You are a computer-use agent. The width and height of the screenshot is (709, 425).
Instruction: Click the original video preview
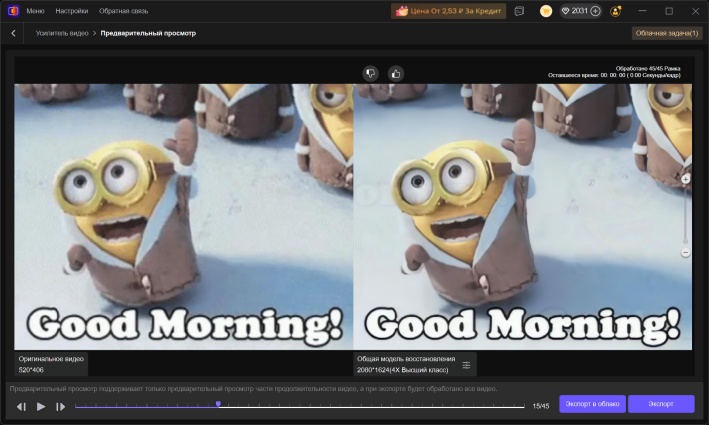(x=184, y=217)
